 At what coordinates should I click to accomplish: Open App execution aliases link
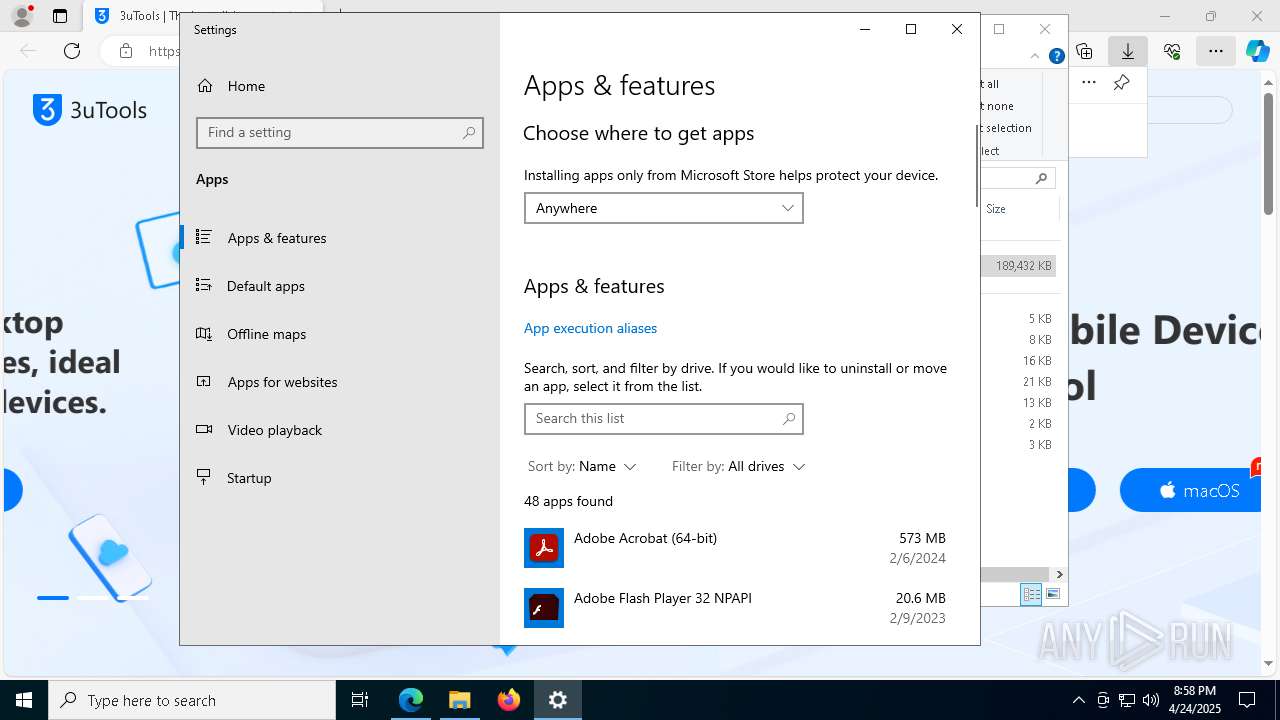590,328
